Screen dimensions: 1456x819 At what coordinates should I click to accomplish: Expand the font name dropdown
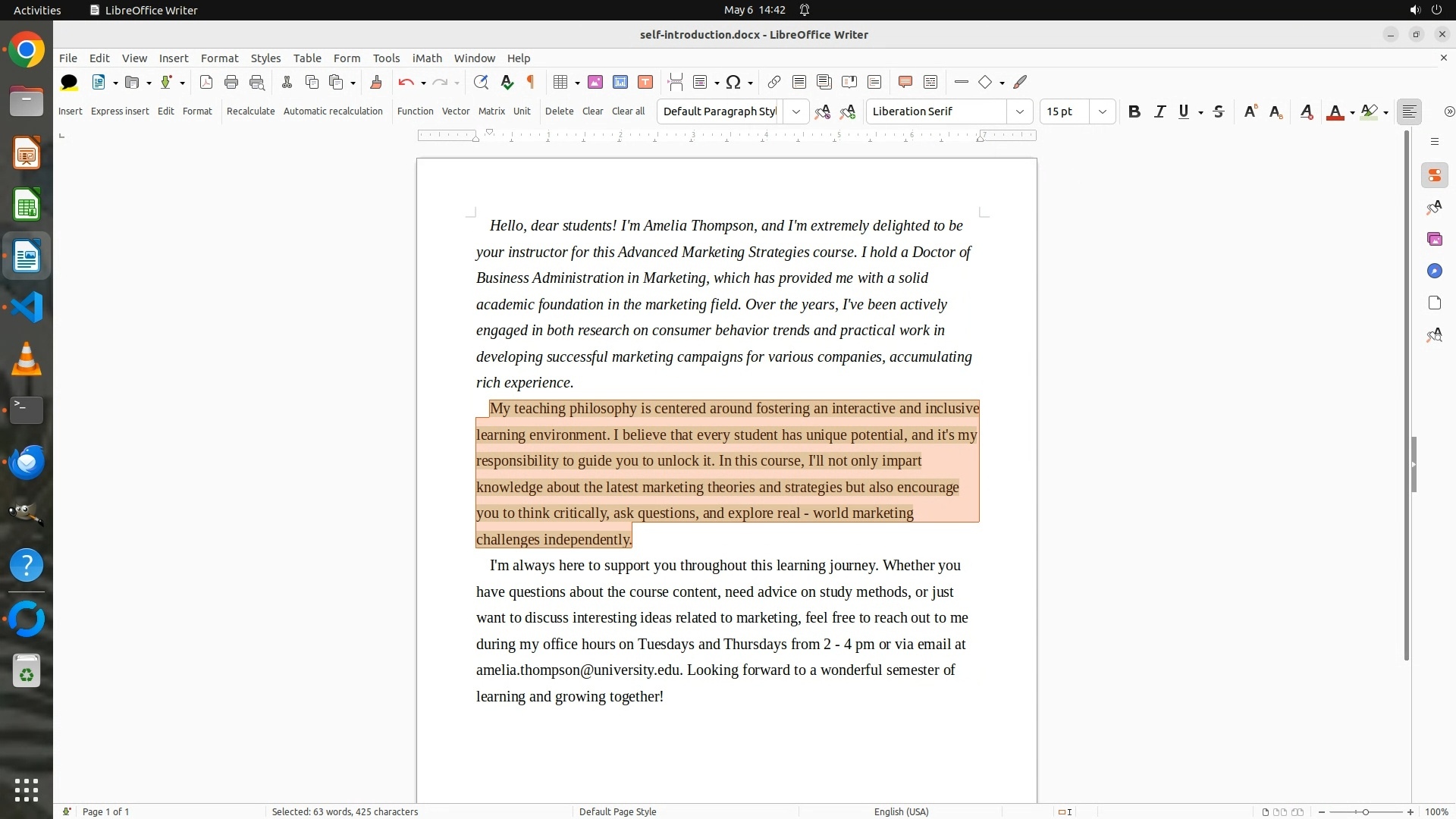[1020, 111]
